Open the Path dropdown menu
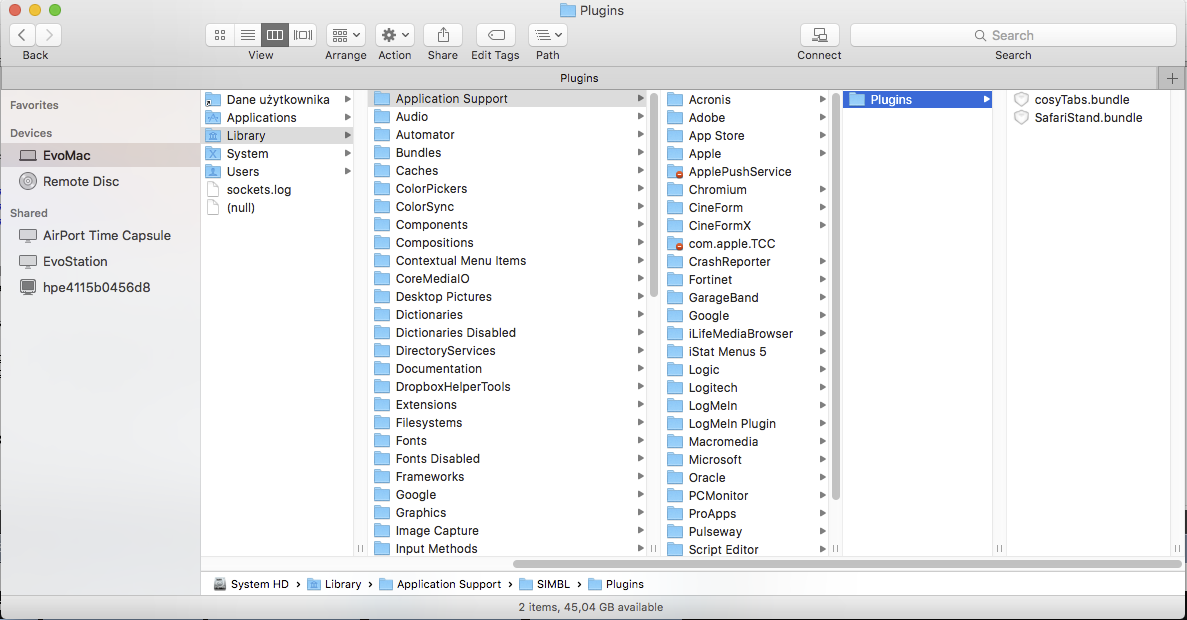This screenshot has width=1187, height=620. (547, 35)
